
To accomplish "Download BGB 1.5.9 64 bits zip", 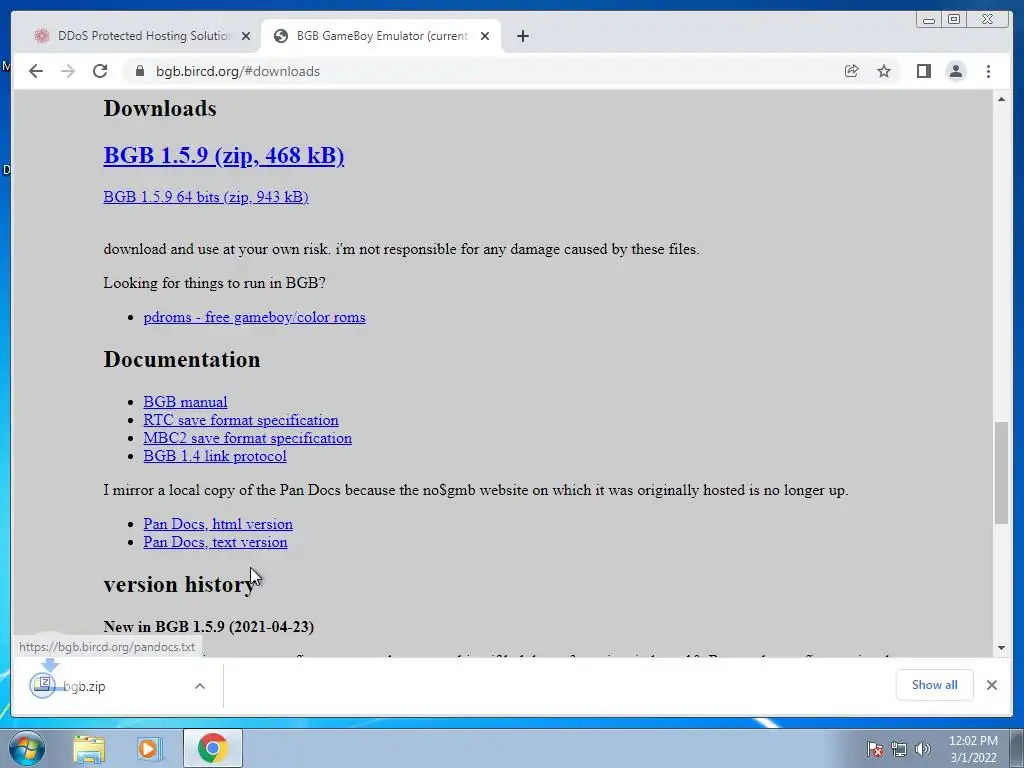I will tap(206, 197).
